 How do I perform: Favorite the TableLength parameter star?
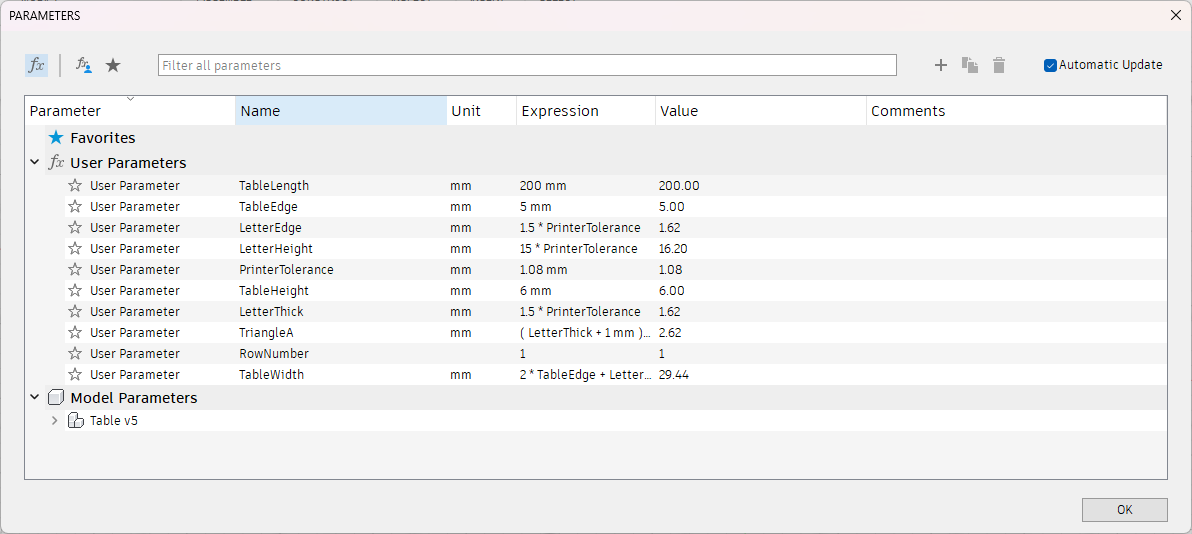coord(75,186)
